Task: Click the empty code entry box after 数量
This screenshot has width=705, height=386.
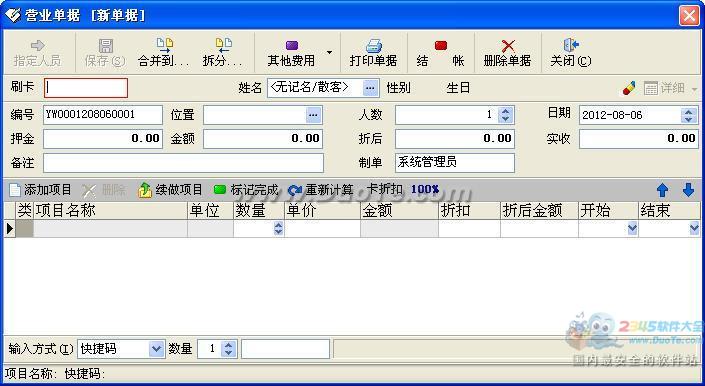Action: (x=286, y=349)
